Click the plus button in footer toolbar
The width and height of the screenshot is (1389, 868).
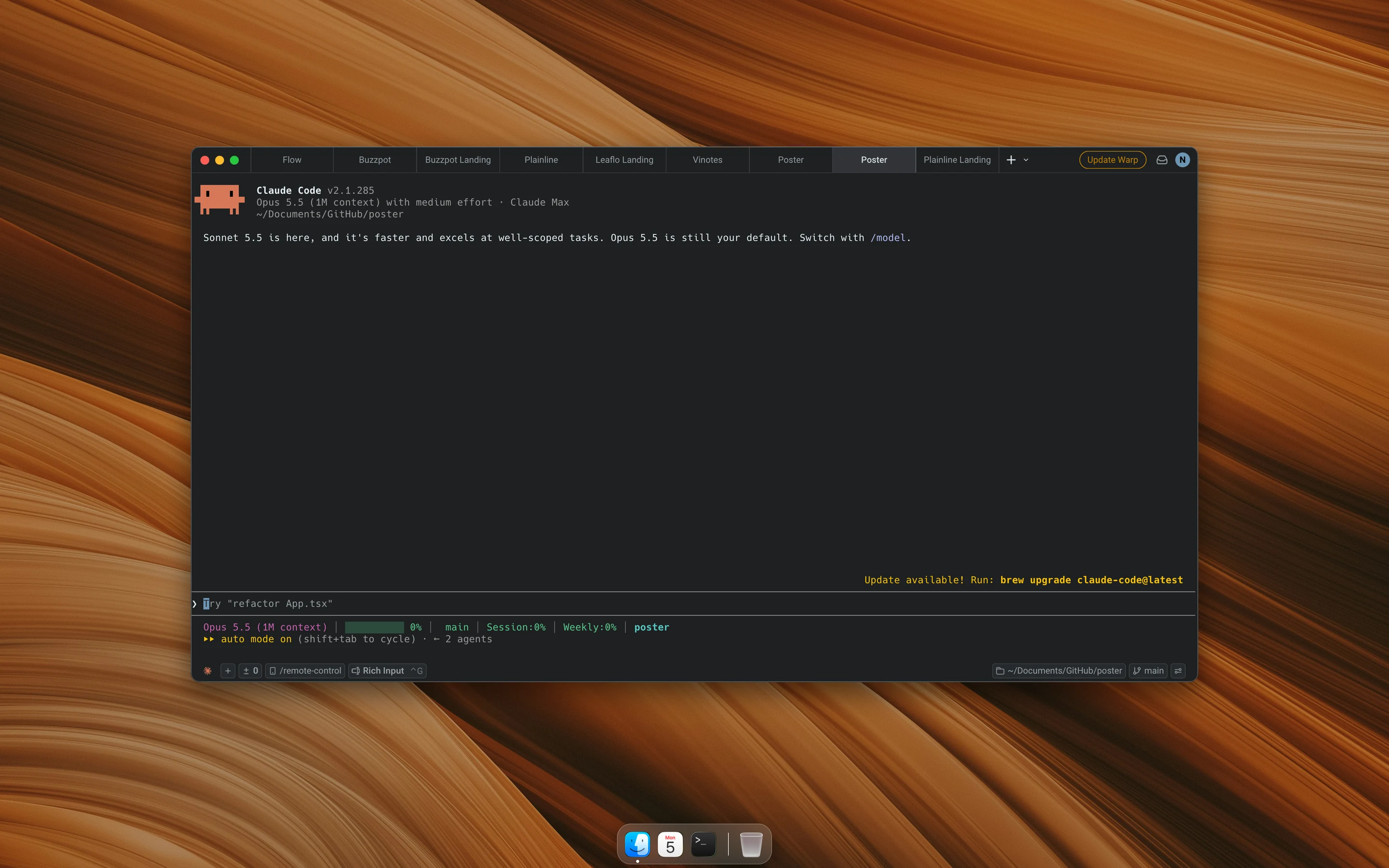228,670
